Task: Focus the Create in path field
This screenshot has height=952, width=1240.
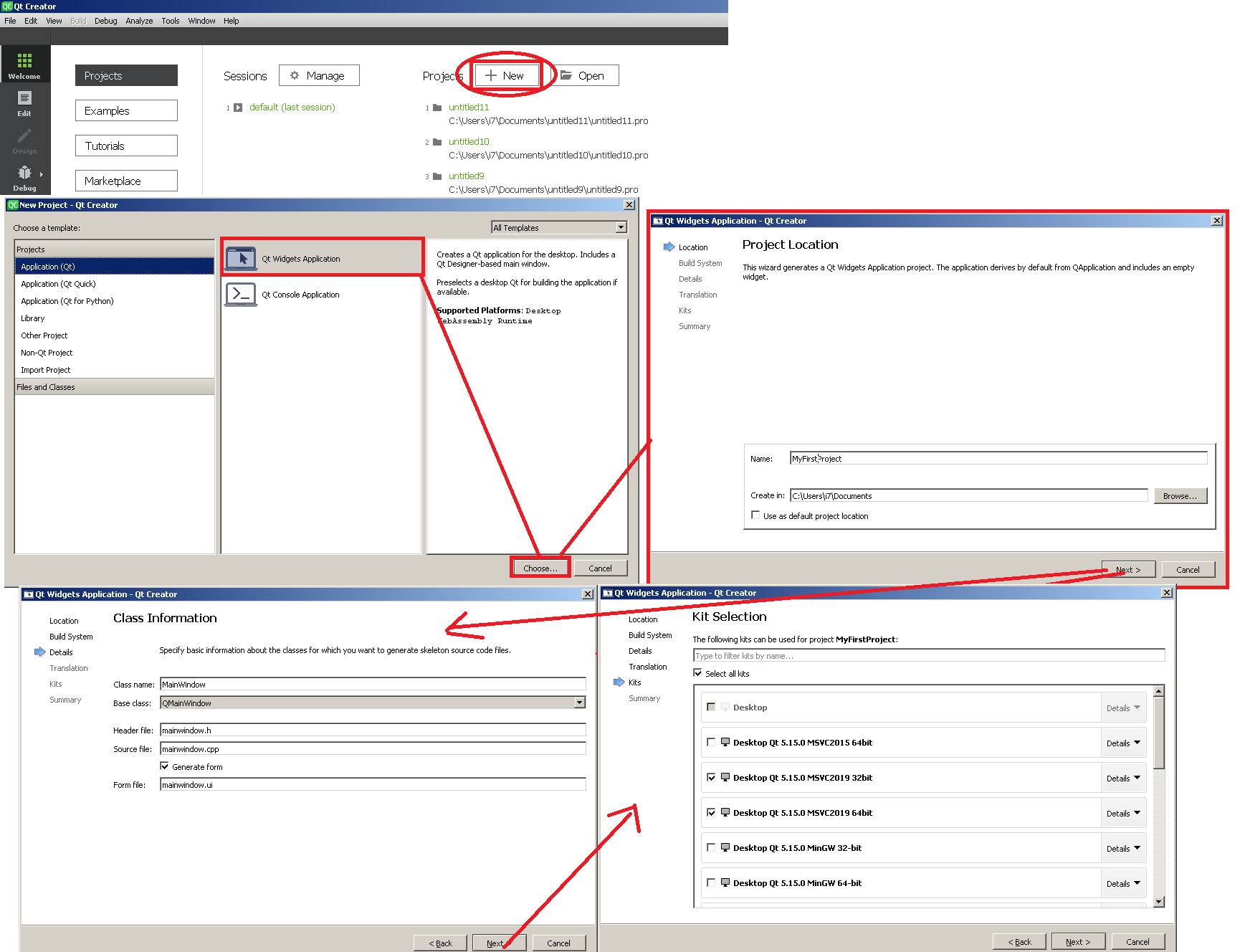Action: point(969,495)
